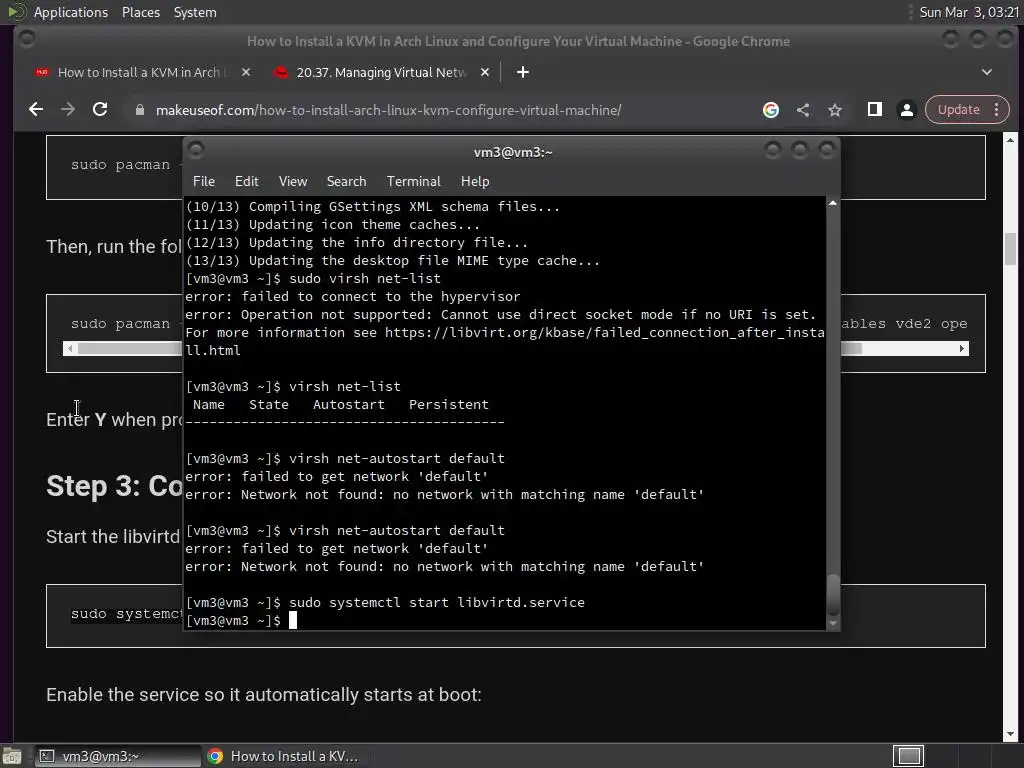Click terminal scrollbar down arrow
The image size is (1024, 768).
(x=833, y=624)
